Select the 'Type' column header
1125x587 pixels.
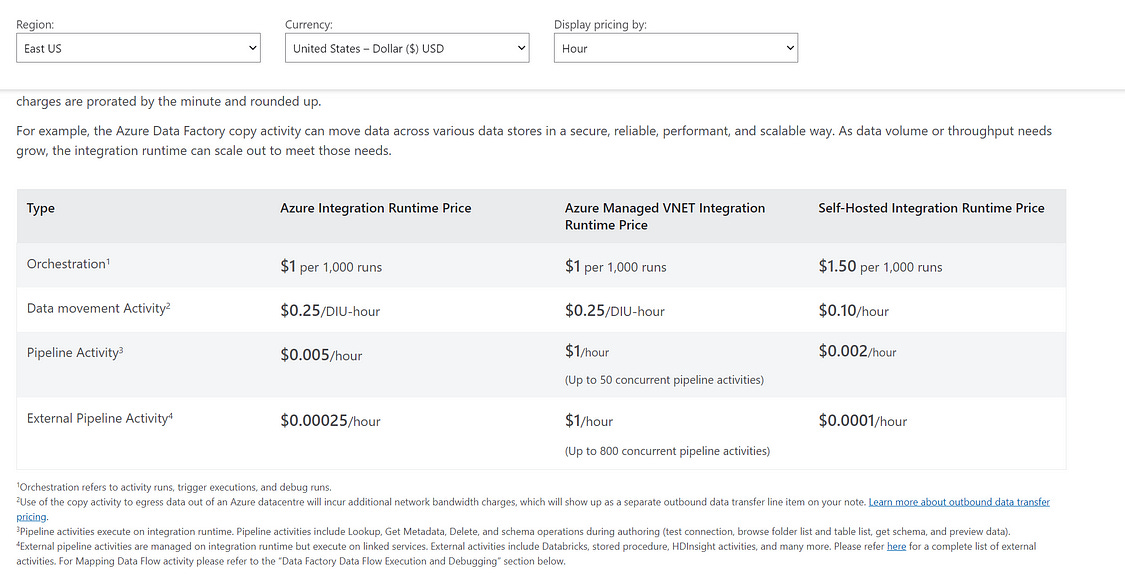pyautogui.click(x=41, y=208)
